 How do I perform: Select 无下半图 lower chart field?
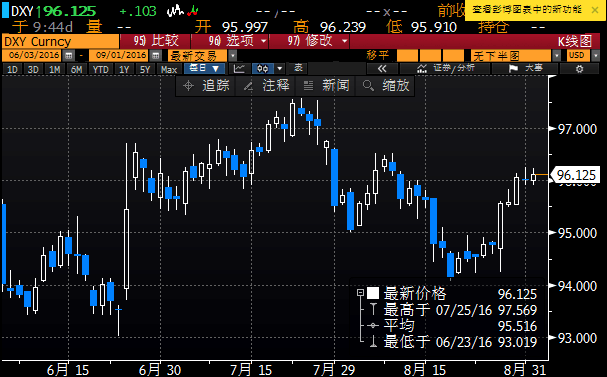coord(511,56)
